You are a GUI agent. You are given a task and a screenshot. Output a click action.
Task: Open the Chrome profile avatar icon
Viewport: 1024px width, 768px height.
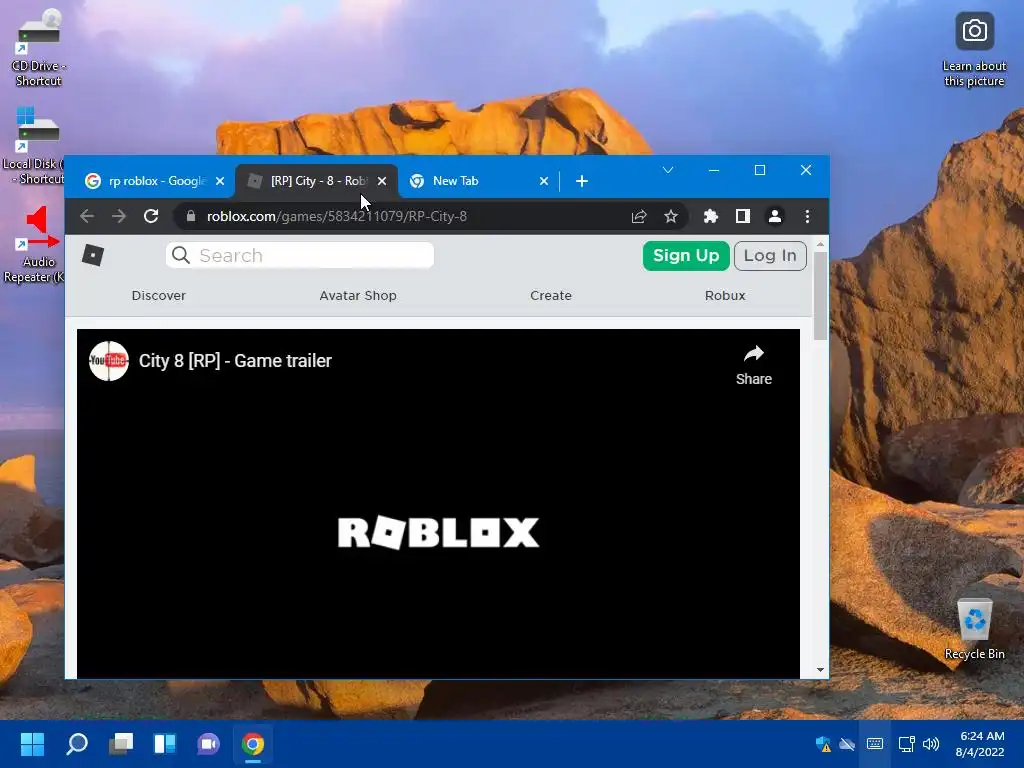click(775, 216)
